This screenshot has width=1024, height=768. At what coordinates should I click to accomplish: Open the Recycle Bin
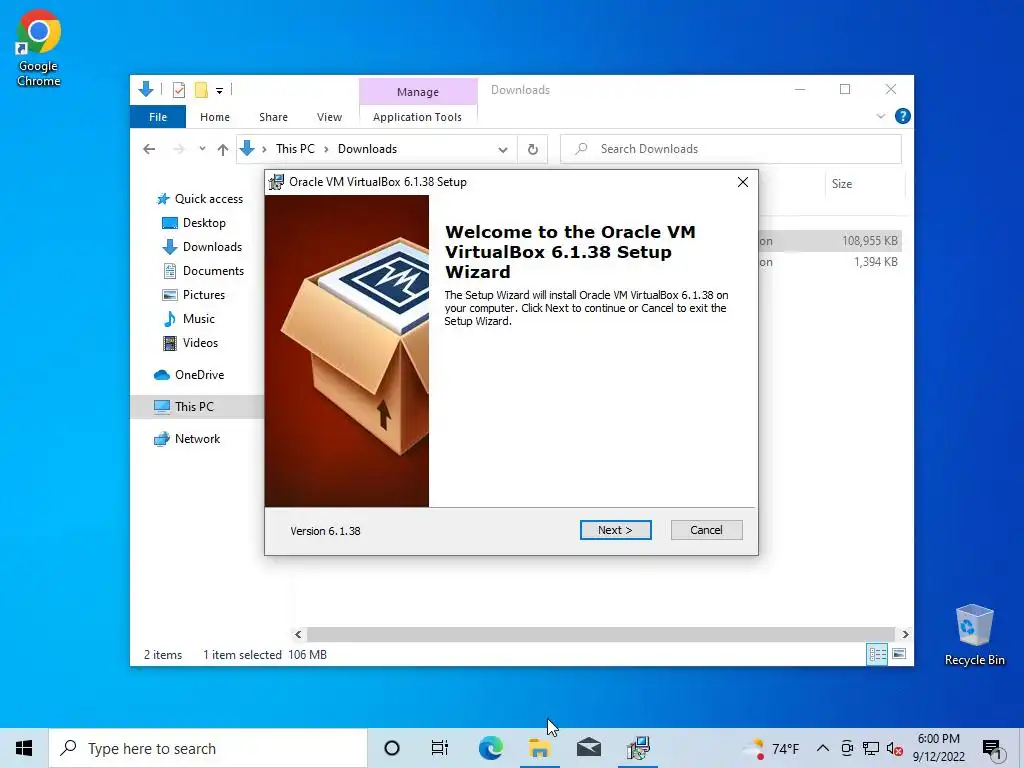click(974, 635)
